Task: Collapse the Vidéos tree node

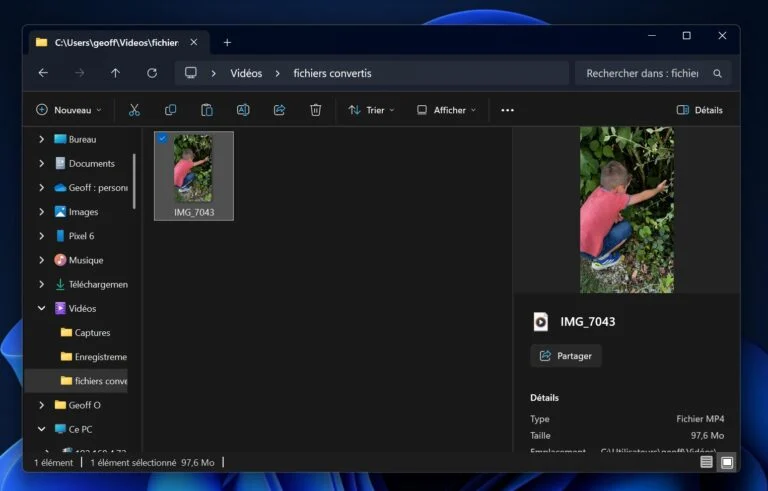Action: coord(41,309)
